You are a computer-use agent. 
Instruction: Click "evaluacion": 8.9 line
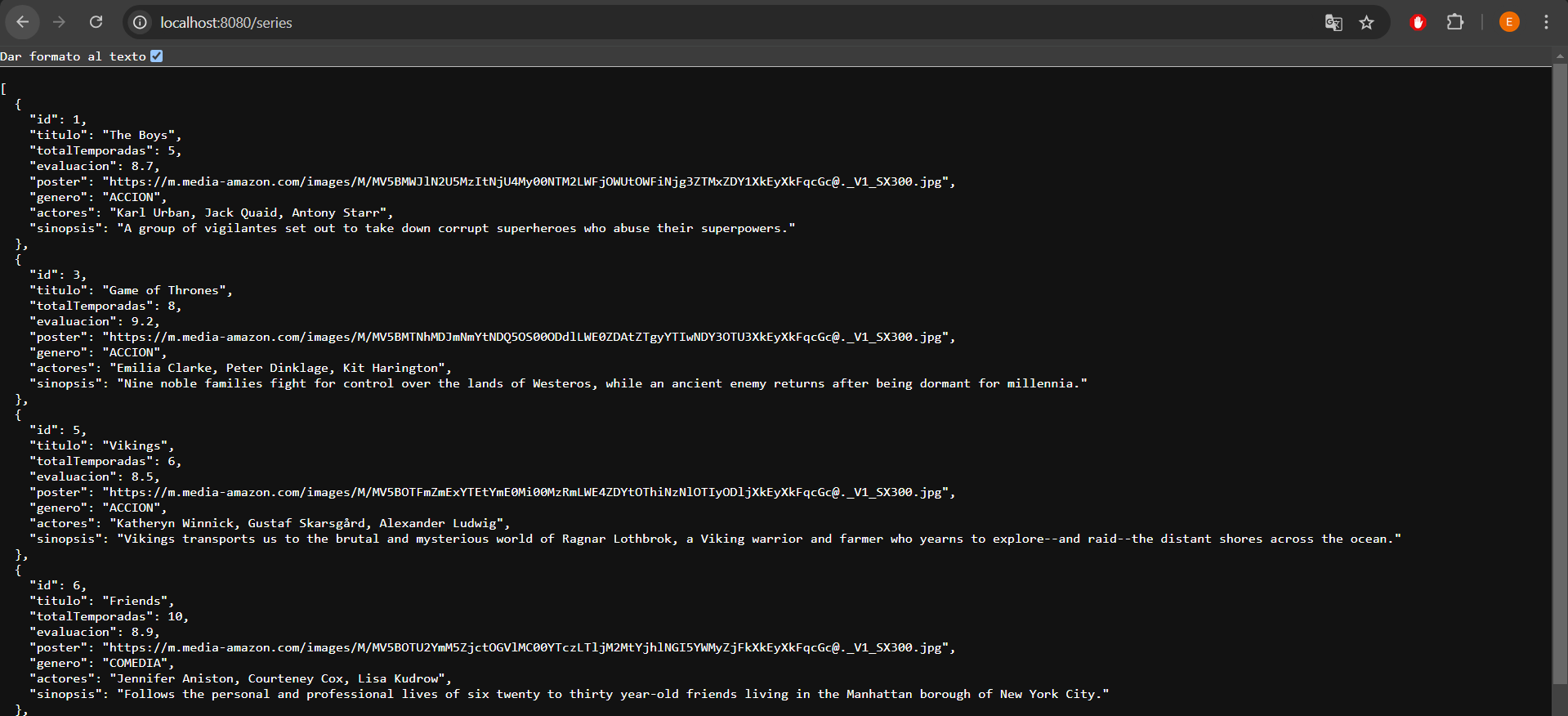(95, 632)
